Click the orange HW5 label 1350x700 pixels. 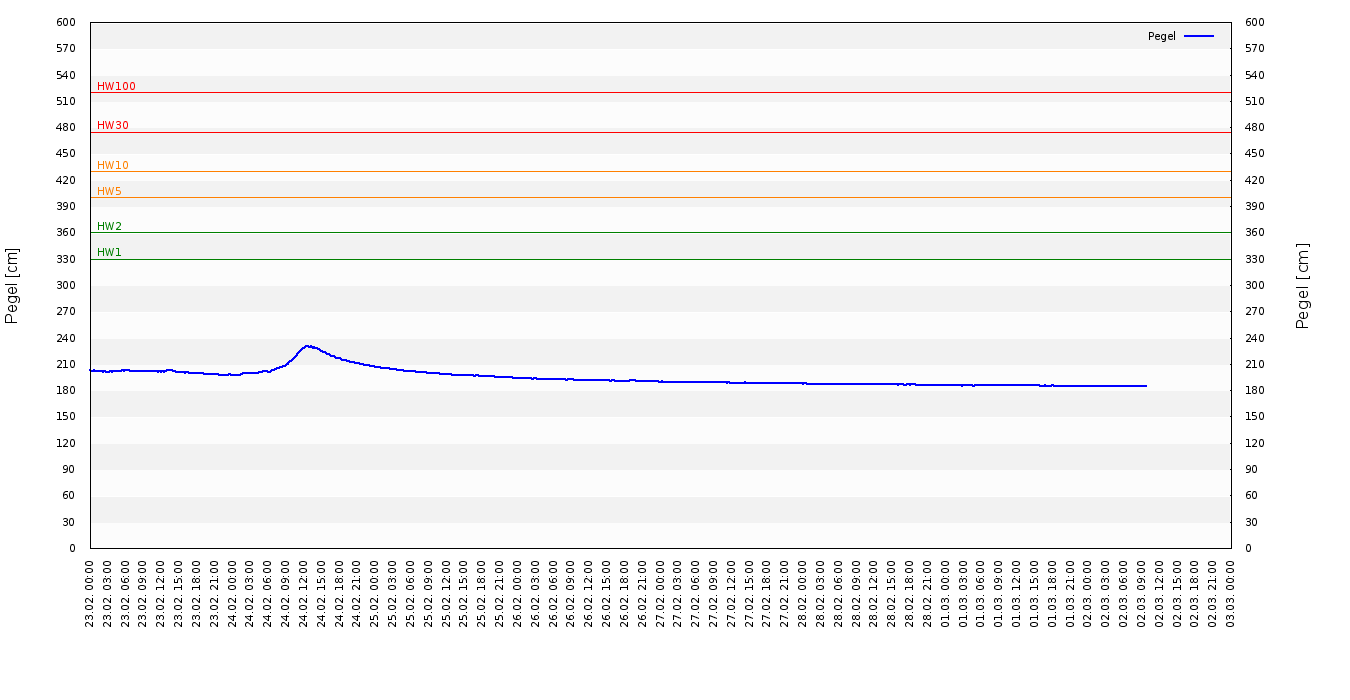pos(109,191)
